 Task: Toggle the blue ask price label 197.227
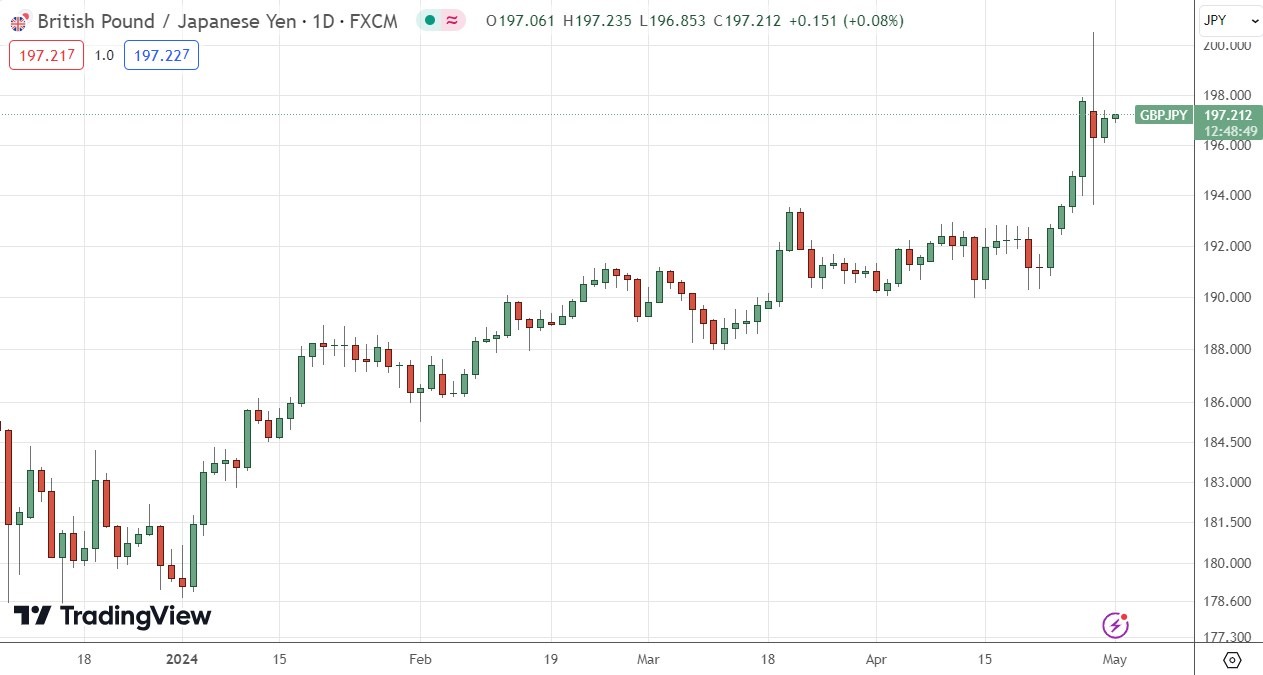161,55
